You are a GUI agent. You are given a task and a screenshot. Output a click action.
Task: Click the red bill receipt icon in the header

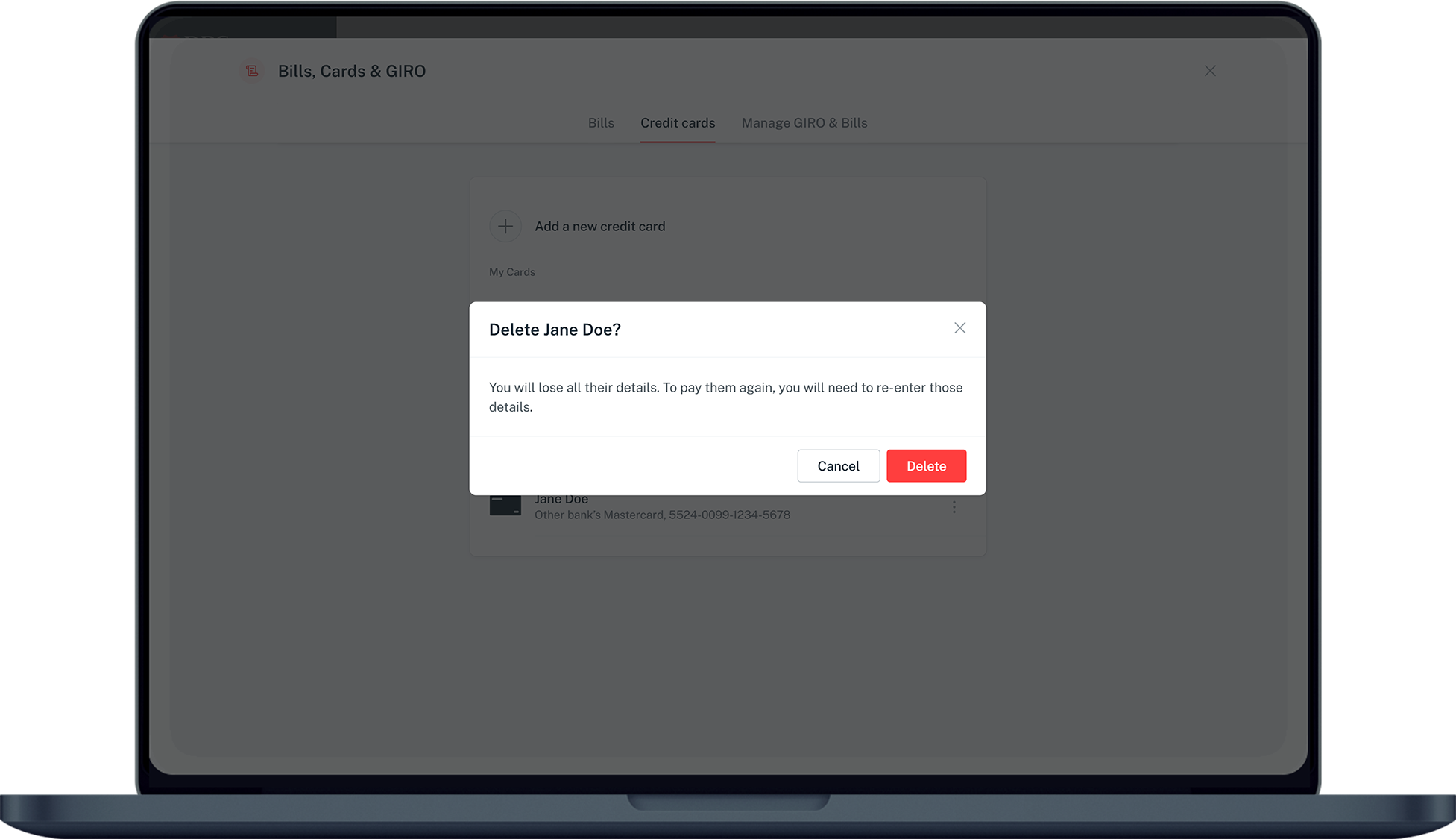[252, 70]
